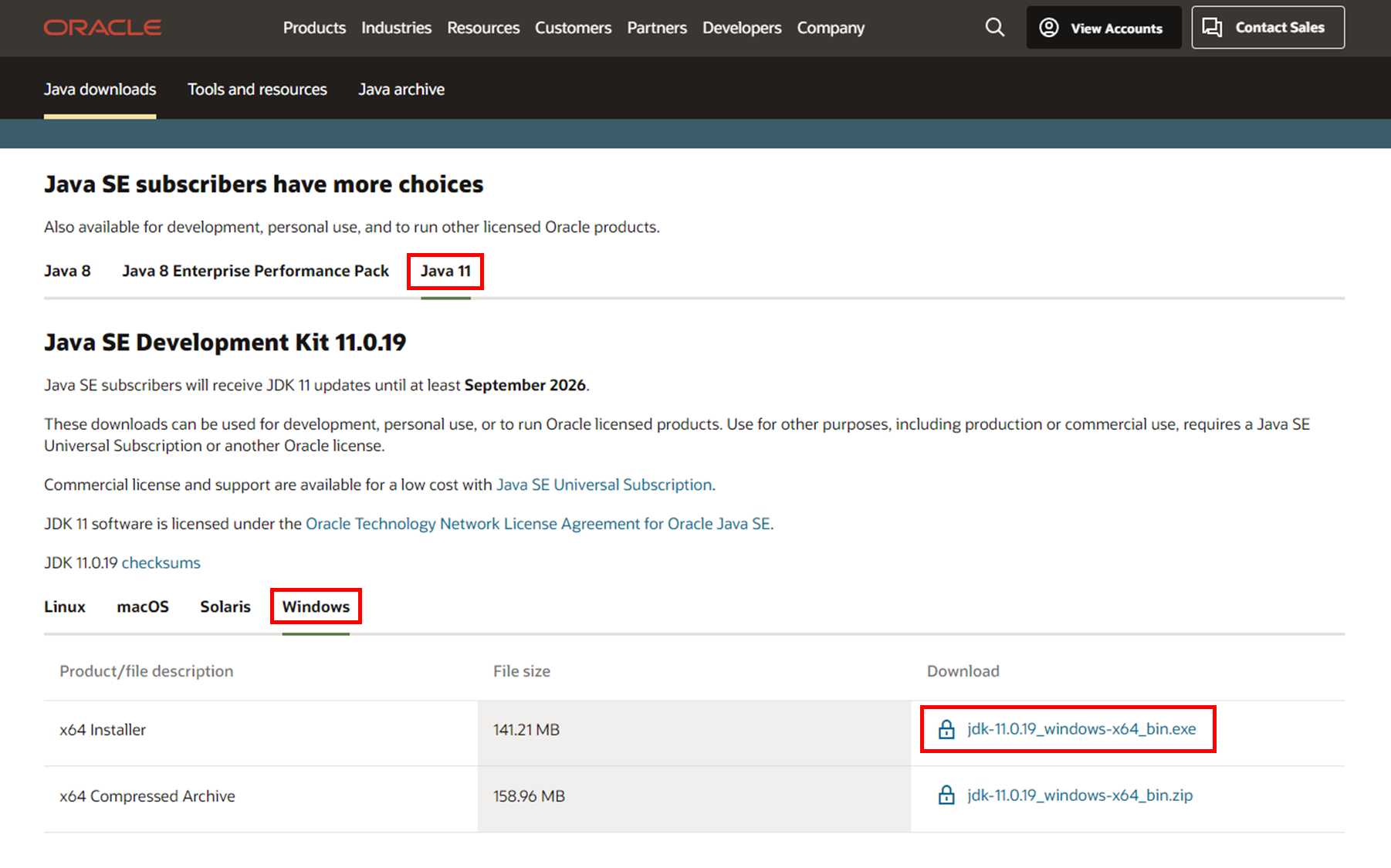Open the Developers menu
The width and height of the screenshot is (1391, 868).
tap(742, 28)
